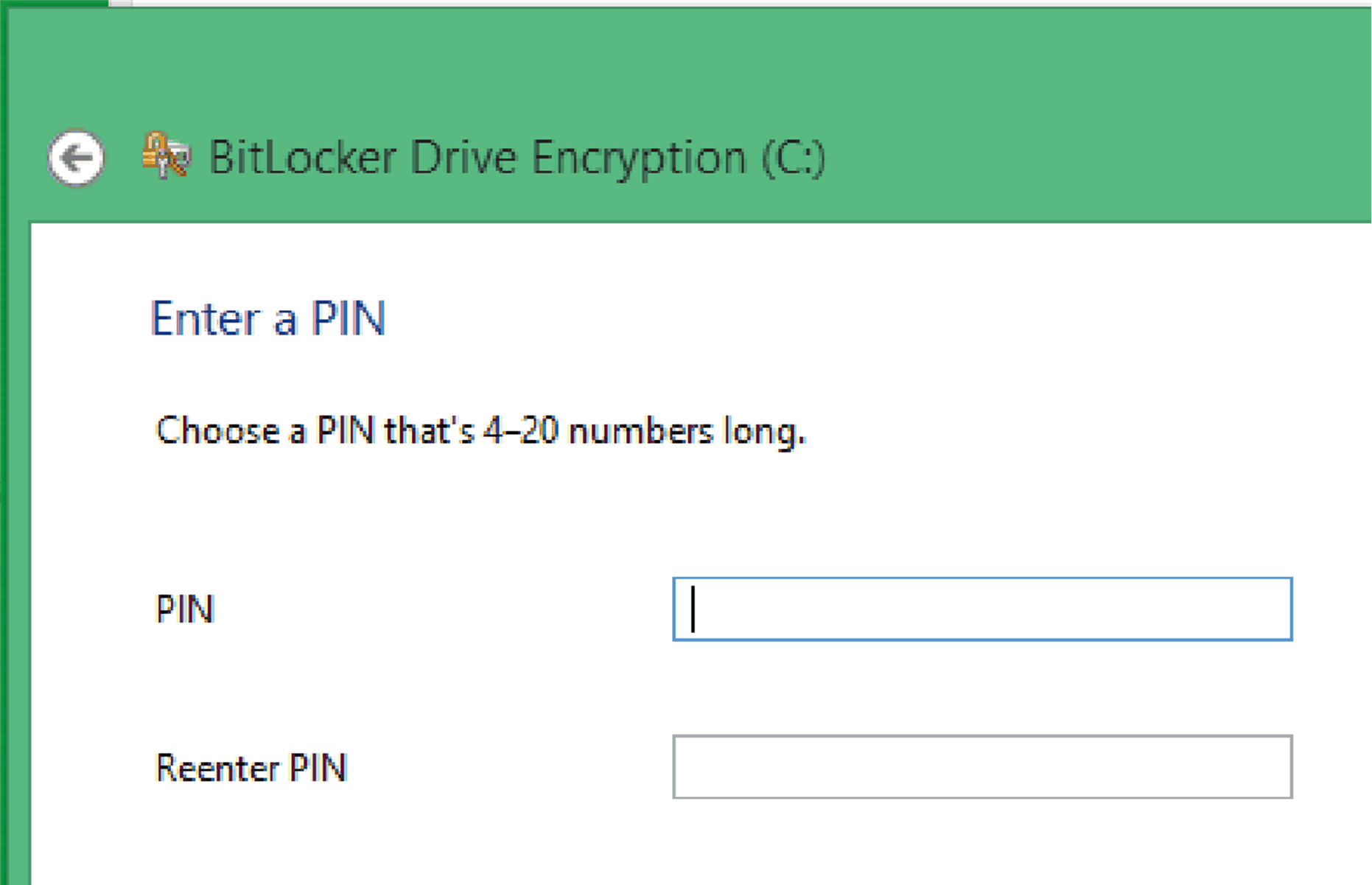
Task: Click into the Reenter PIN field
Action: click(x=981, y=767)
